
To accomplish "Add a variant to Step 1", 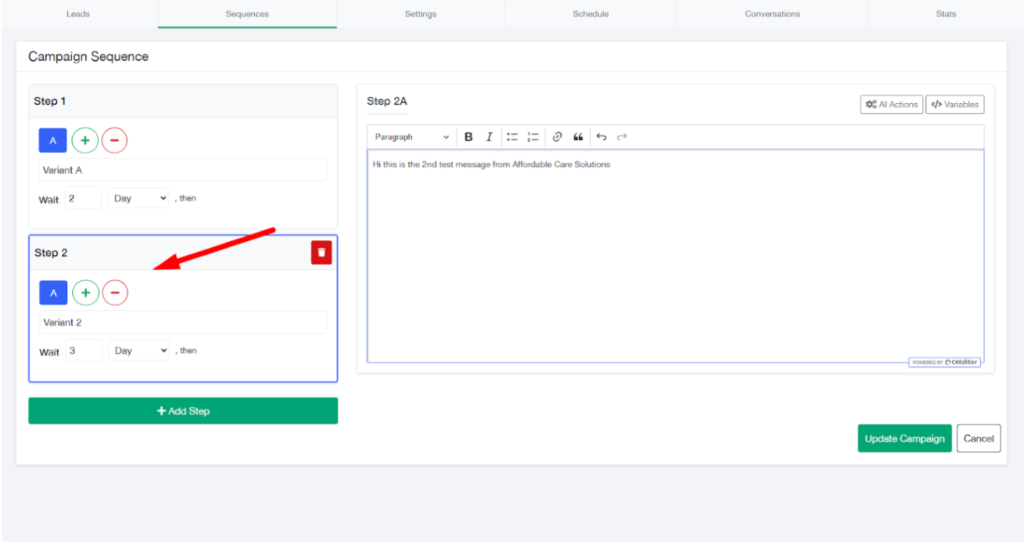I will pos(85,141).
